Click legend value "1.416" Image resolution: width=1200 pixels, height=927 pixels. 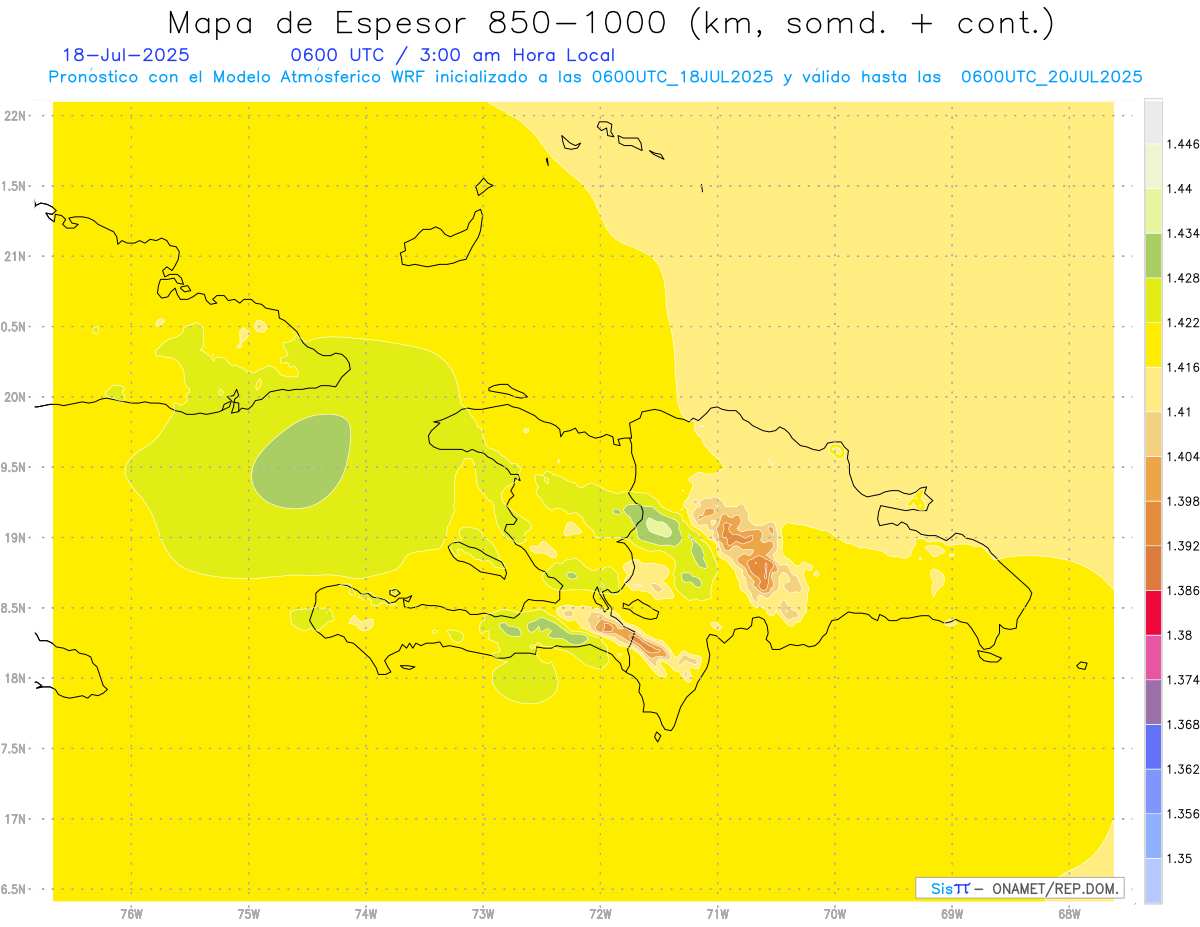point(1185,367)
